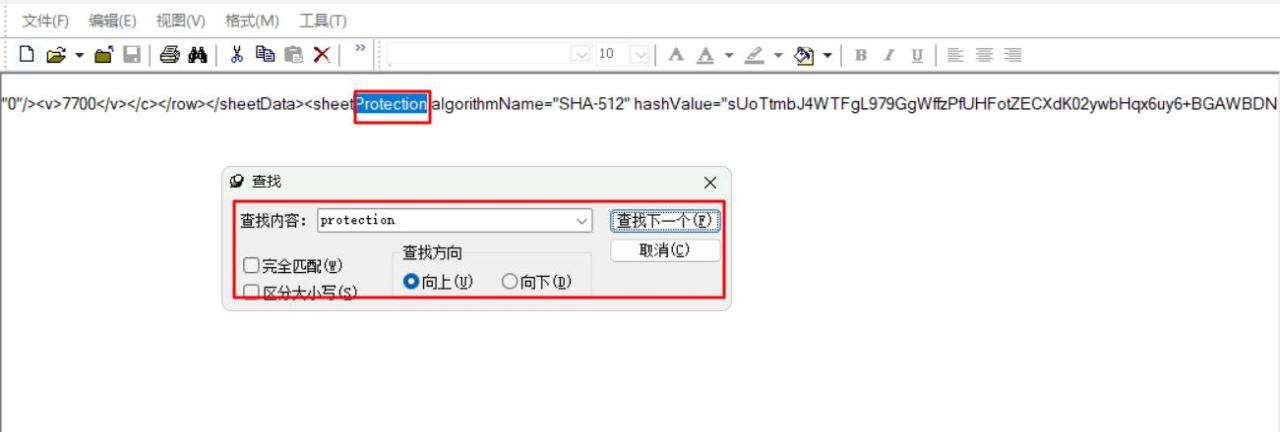Apply highlight with marker pen icon
The image size is (1280, 432).
pos(755,55)
